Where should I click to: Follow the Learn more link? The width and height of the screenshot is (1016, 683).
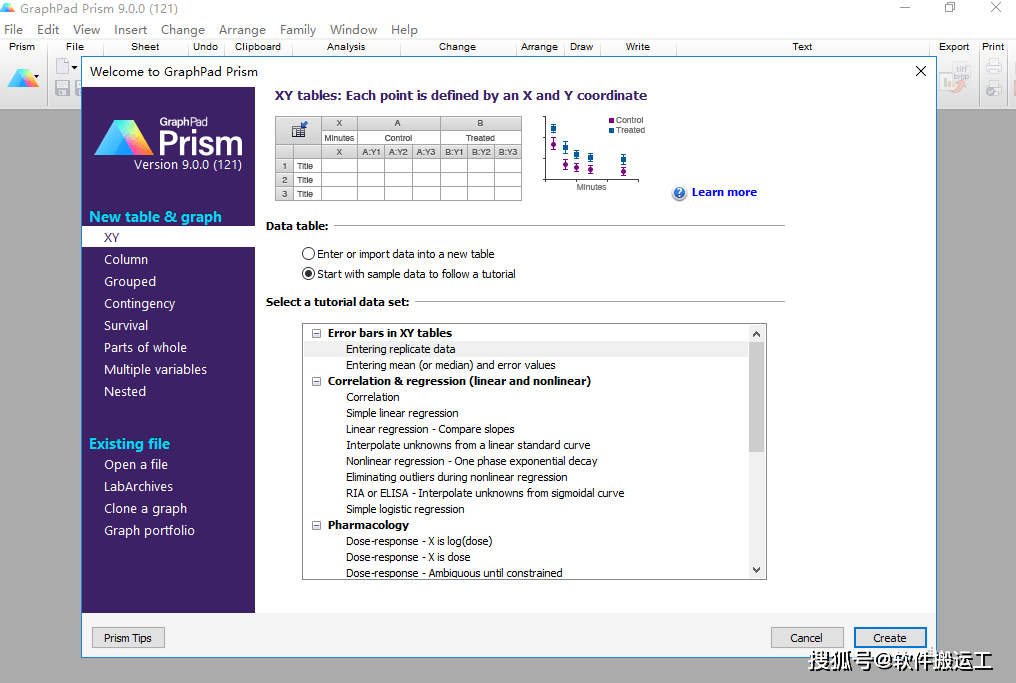point(724,192)
